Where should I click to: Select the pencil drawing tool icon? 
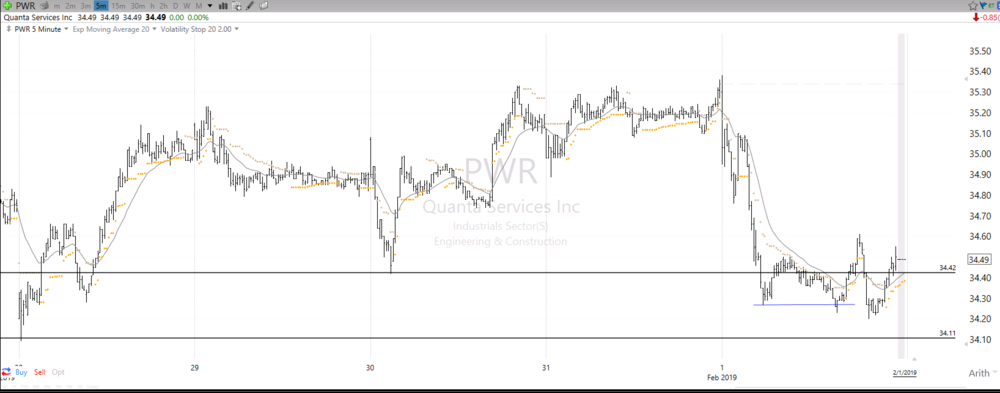point(249,6)
